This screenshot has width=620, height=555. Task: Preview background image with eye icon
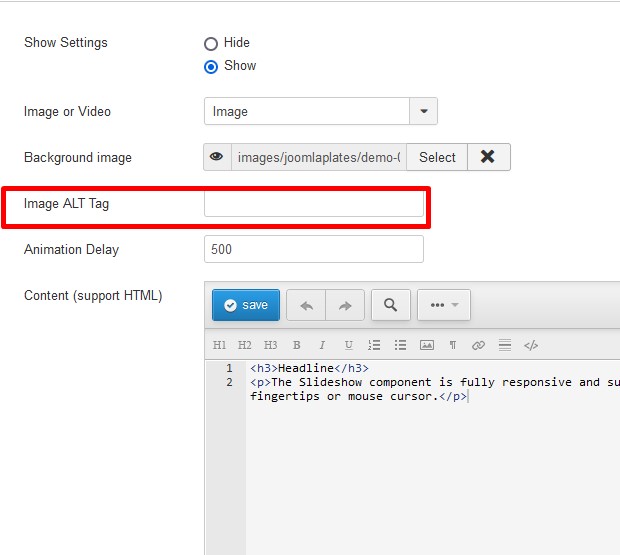click(x=217, y=157)
